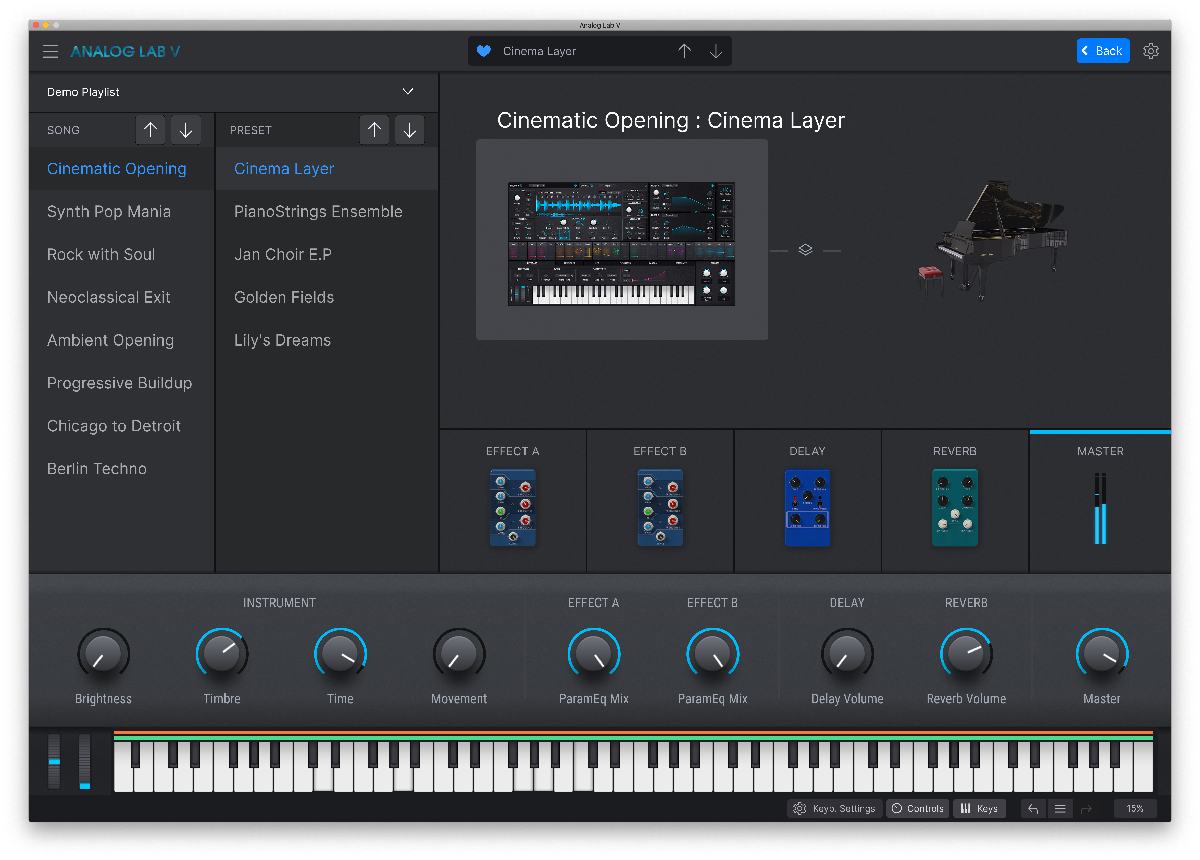Click the green Reverb pedal

click(955, 508)
